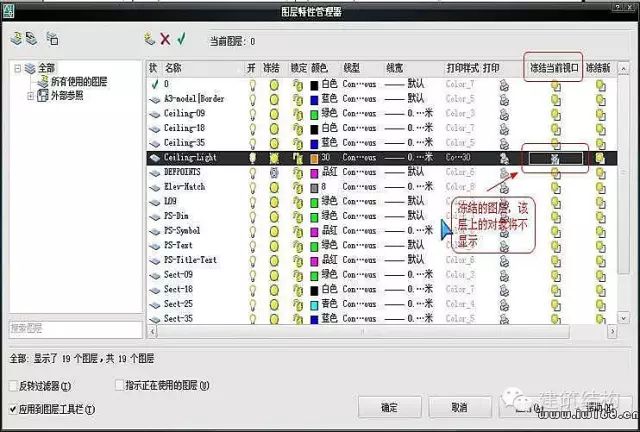
Task: Toggle Ceiling-Light current viewport freeze
Action: (556, 158)
